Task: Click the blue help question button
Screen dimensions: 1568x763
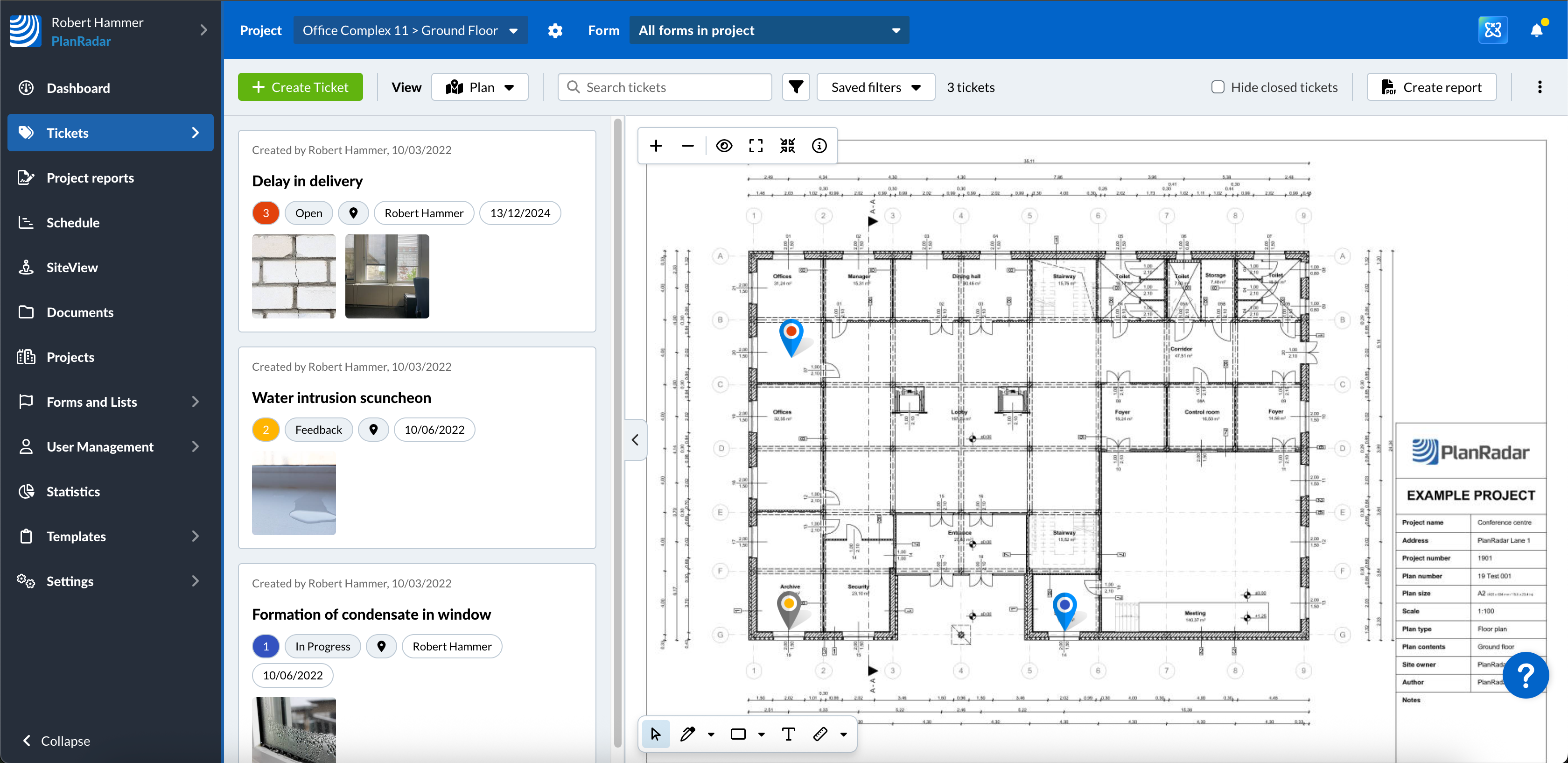Action: click(x=1525, y=675)
